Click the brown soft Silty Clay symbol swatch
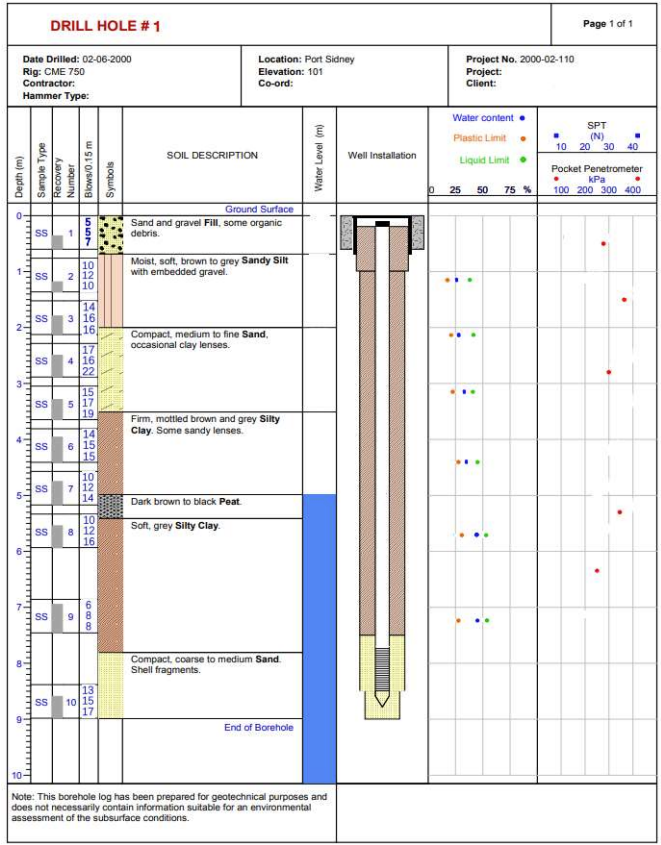This screenshot has height=845, width=661. 110,585
